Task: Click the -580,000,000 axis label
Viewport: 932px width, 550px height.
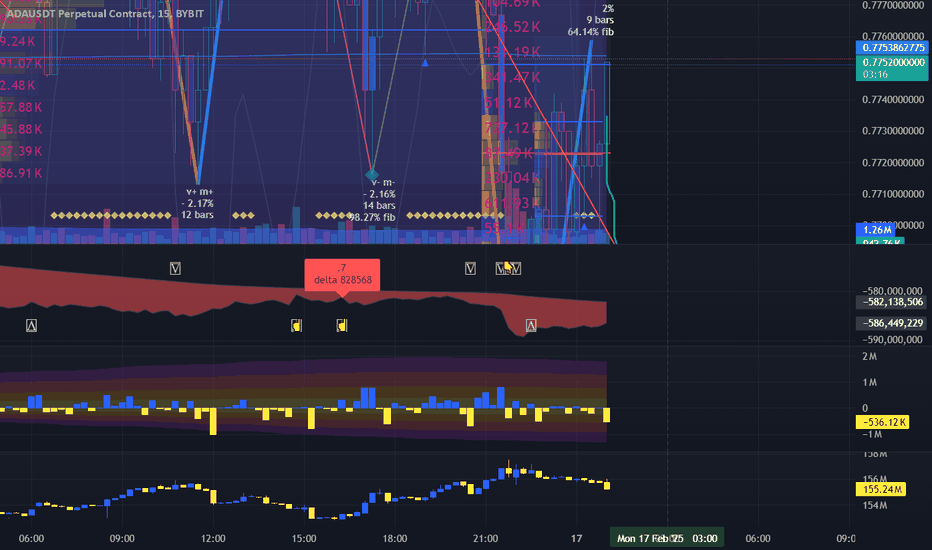Action: [892, 291]
